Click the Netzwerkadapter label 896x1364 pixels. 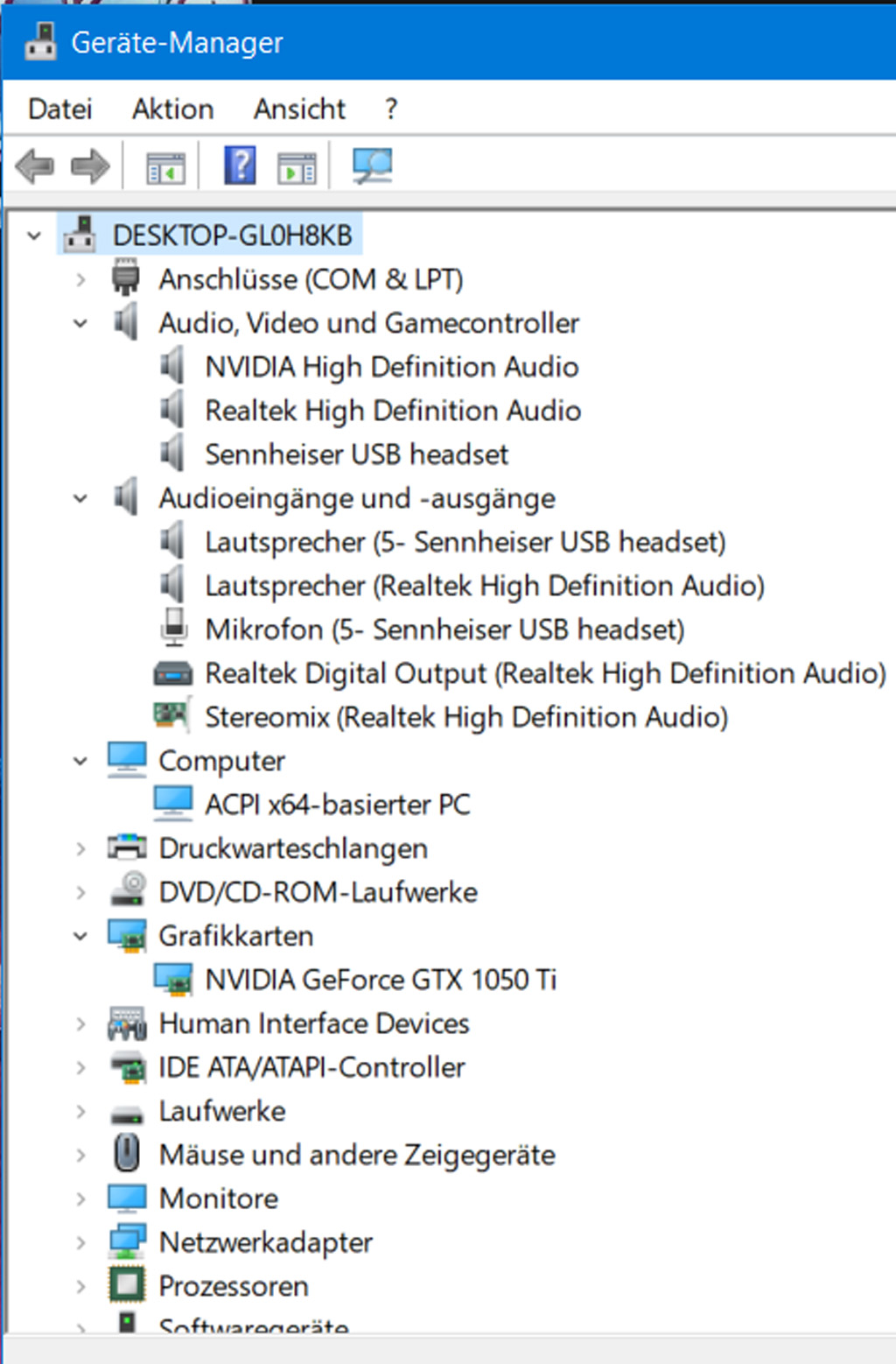coord(266,1241)
